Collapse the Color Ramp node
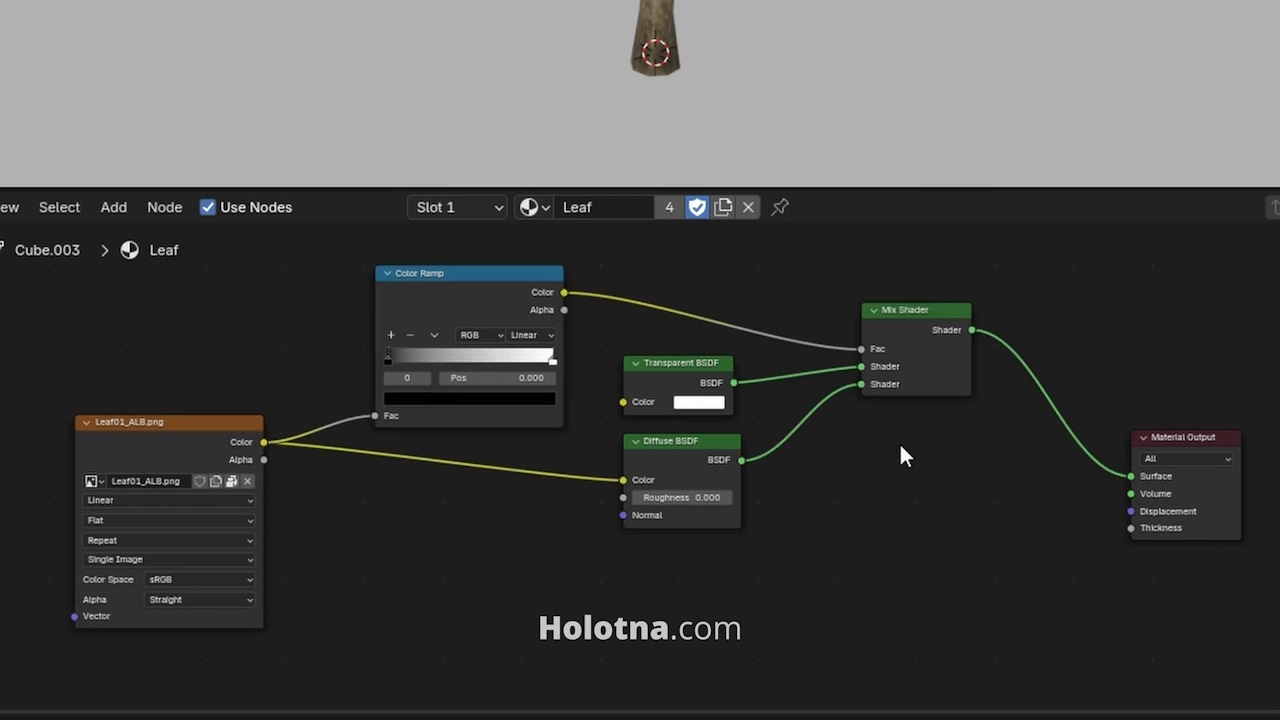 (387, 273)
